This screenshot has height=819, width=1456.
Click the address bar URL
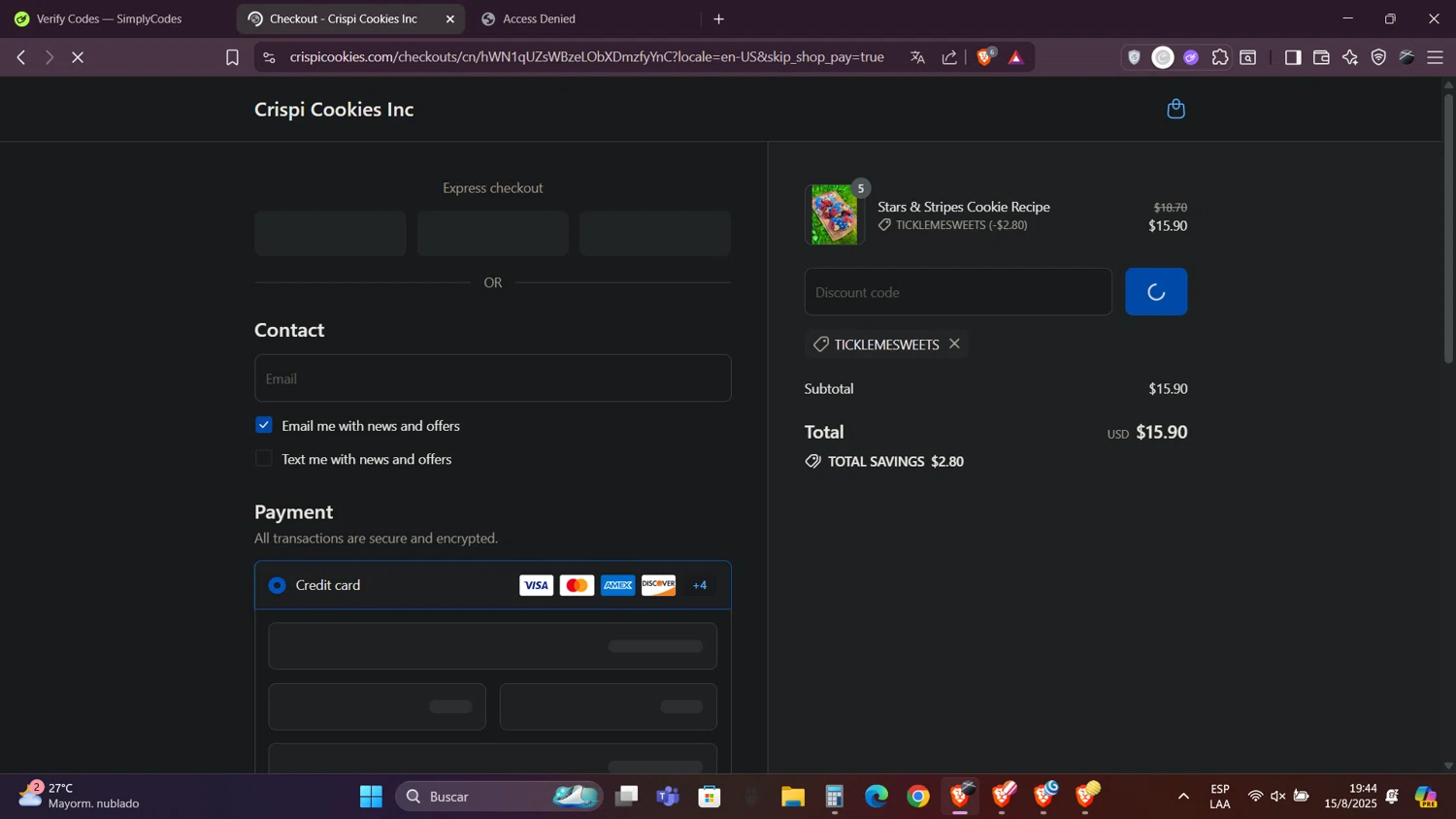[x=586, y=57]
